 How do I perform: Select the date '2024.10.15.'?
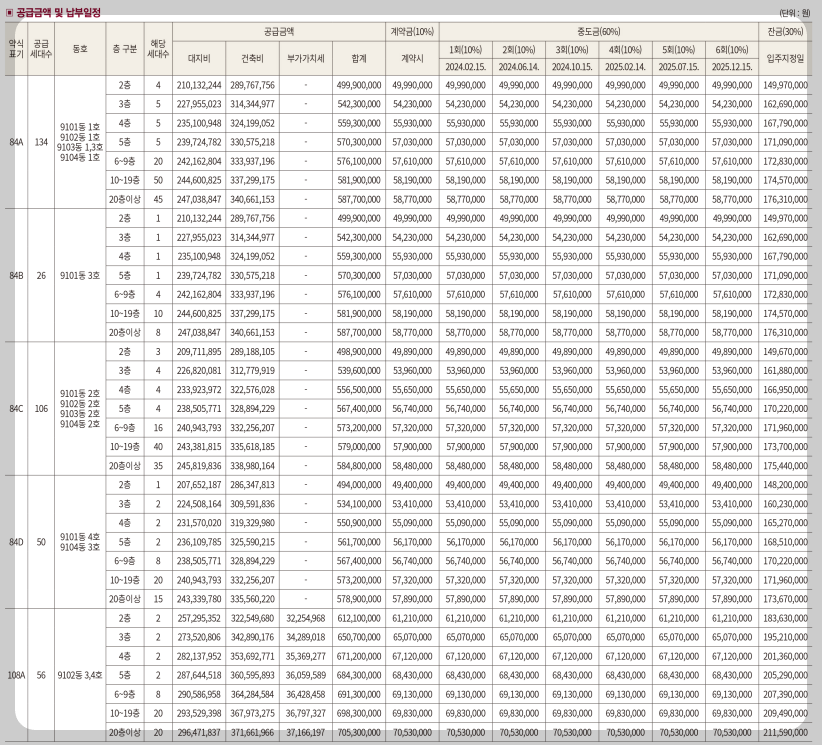point(572,67)
